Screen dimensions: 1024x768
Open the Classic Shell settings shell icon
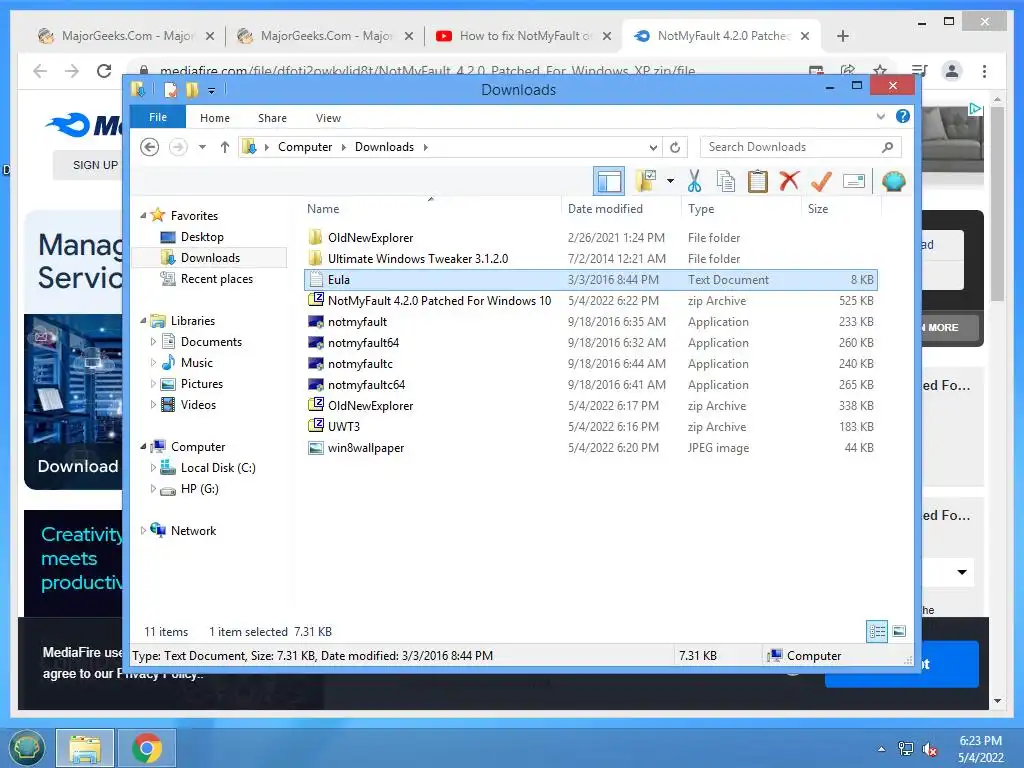[x=893, y=181]
